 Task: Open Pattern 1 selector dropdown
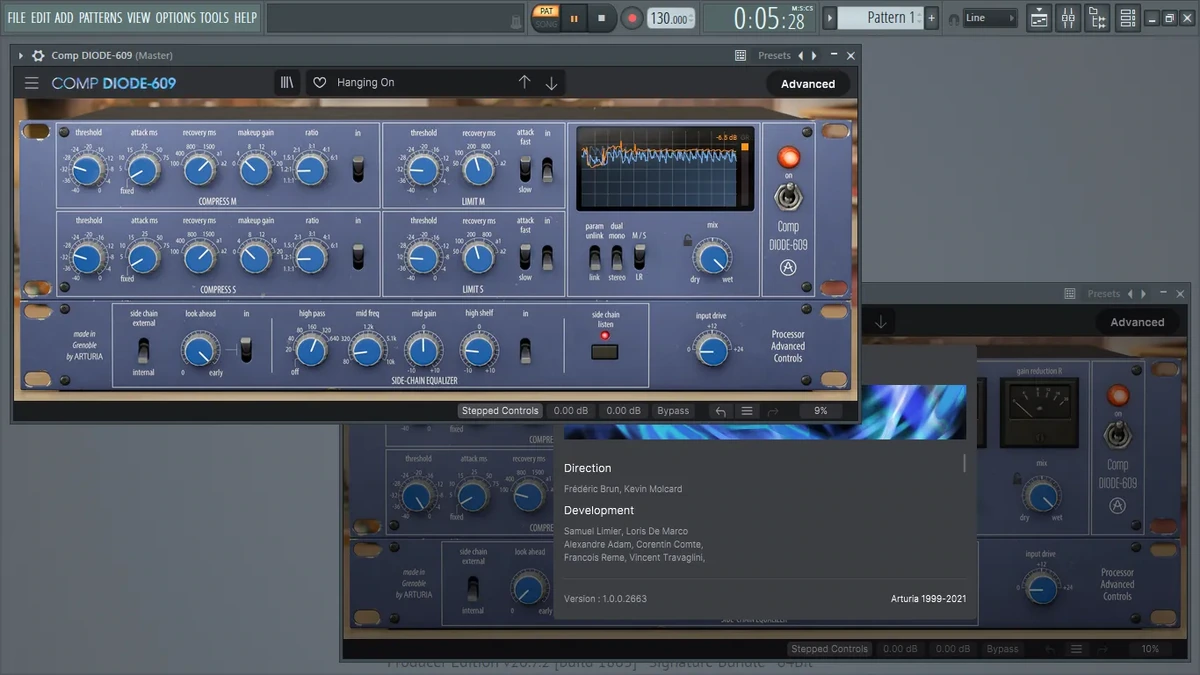[879, 18]
